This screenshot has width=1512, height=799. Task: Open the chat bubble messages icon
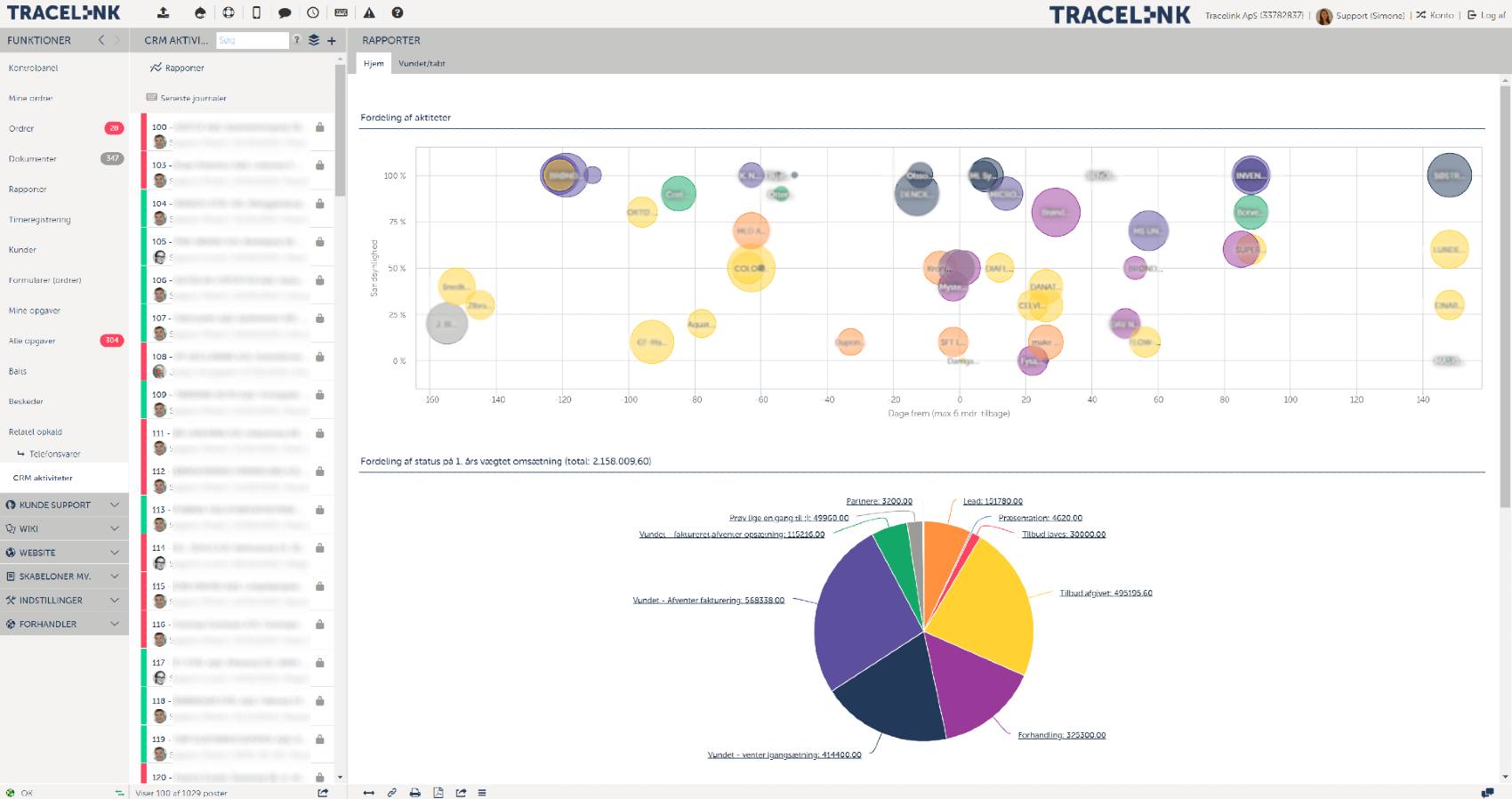tap(285, 12)
